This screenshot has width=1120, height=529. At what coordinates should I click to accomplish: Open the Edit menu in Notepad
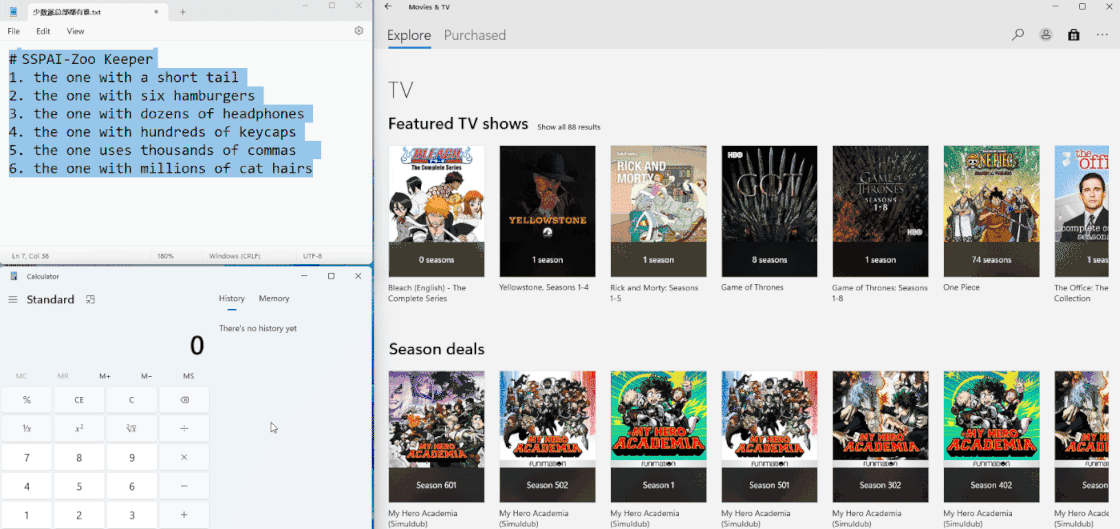click(x=43, y=31)
